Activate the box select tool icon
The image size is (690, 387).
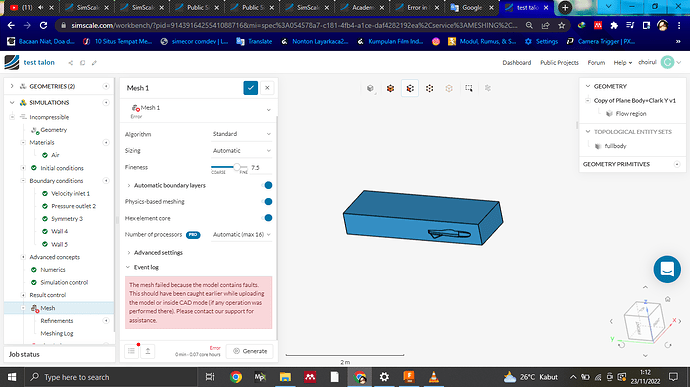point(468,88)
